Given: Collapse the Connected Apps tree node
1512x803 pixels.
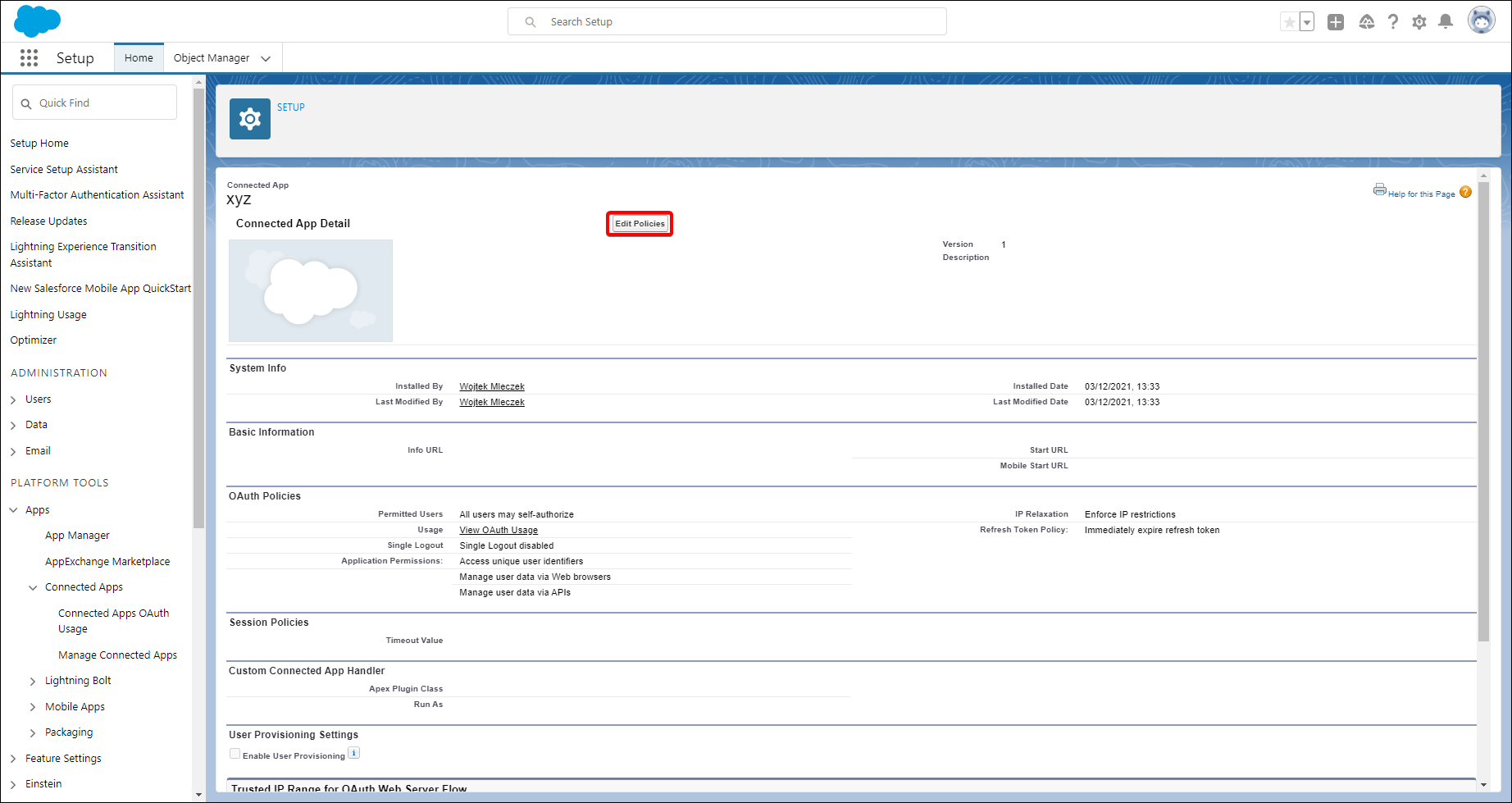Looking at the screenshot, I should pyautogui.click(x=33, y=587).
